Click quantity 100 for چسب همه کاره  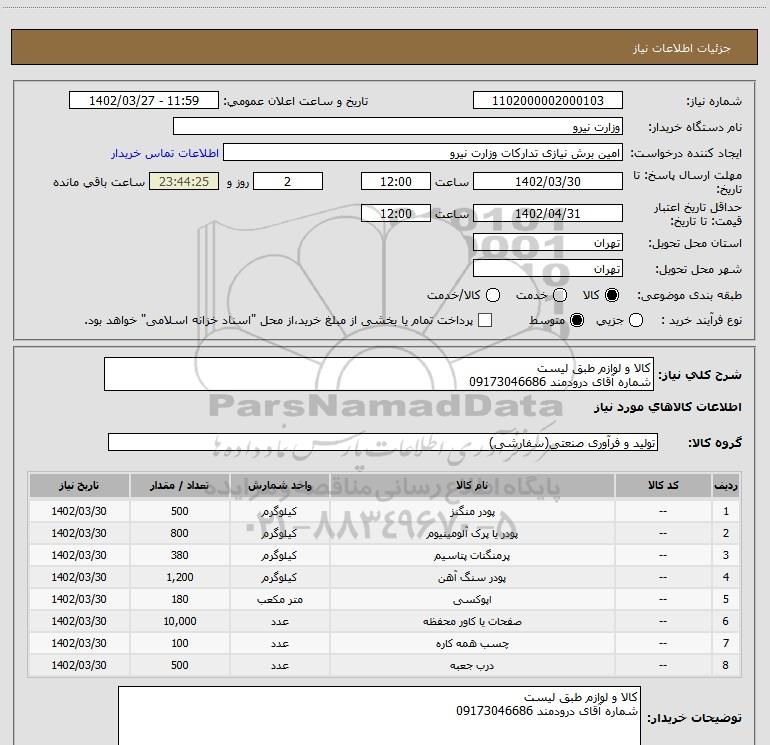[180, 643]
